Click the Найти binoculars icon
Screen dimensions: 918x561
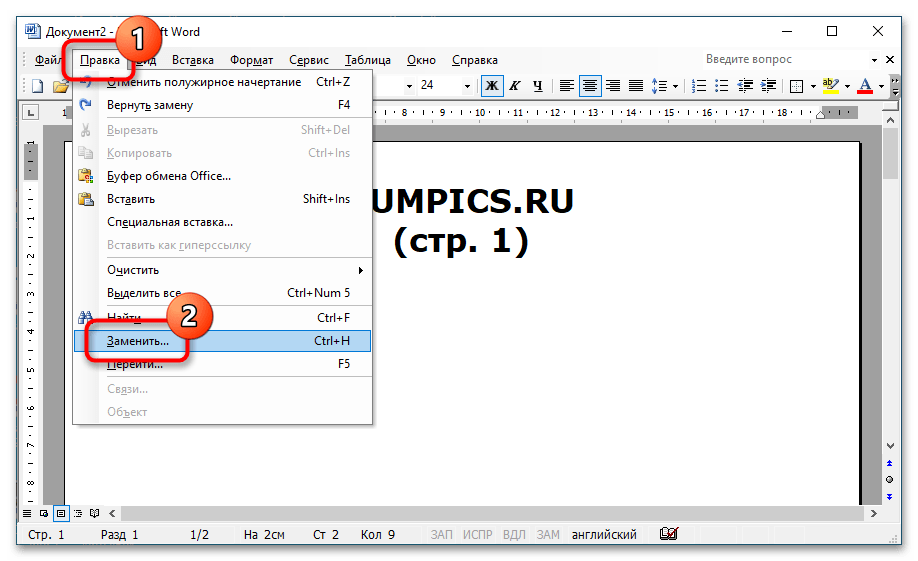(85, 317)
